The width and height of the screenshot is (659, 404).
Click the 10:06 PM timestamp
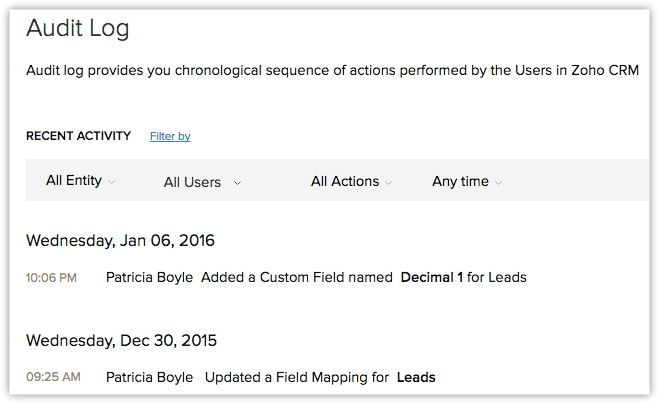click(x=51, y=278)
